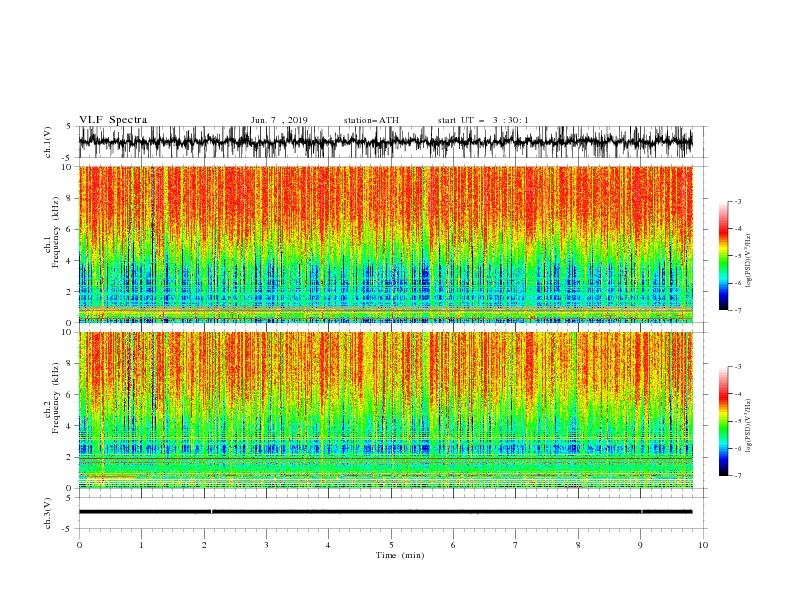Click the ch.1 voltage waveform trace
This screenshot has width=792, height=612.
385,142
